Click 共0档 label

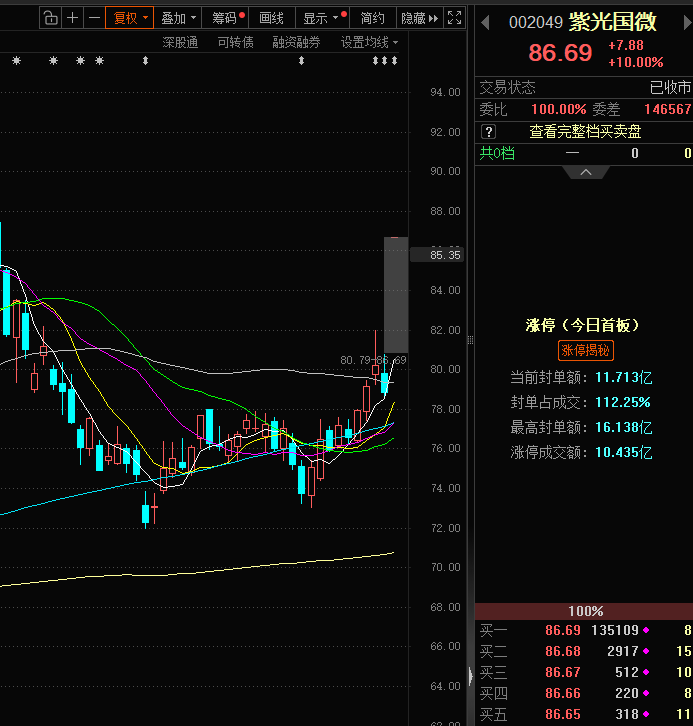[497, 153]
